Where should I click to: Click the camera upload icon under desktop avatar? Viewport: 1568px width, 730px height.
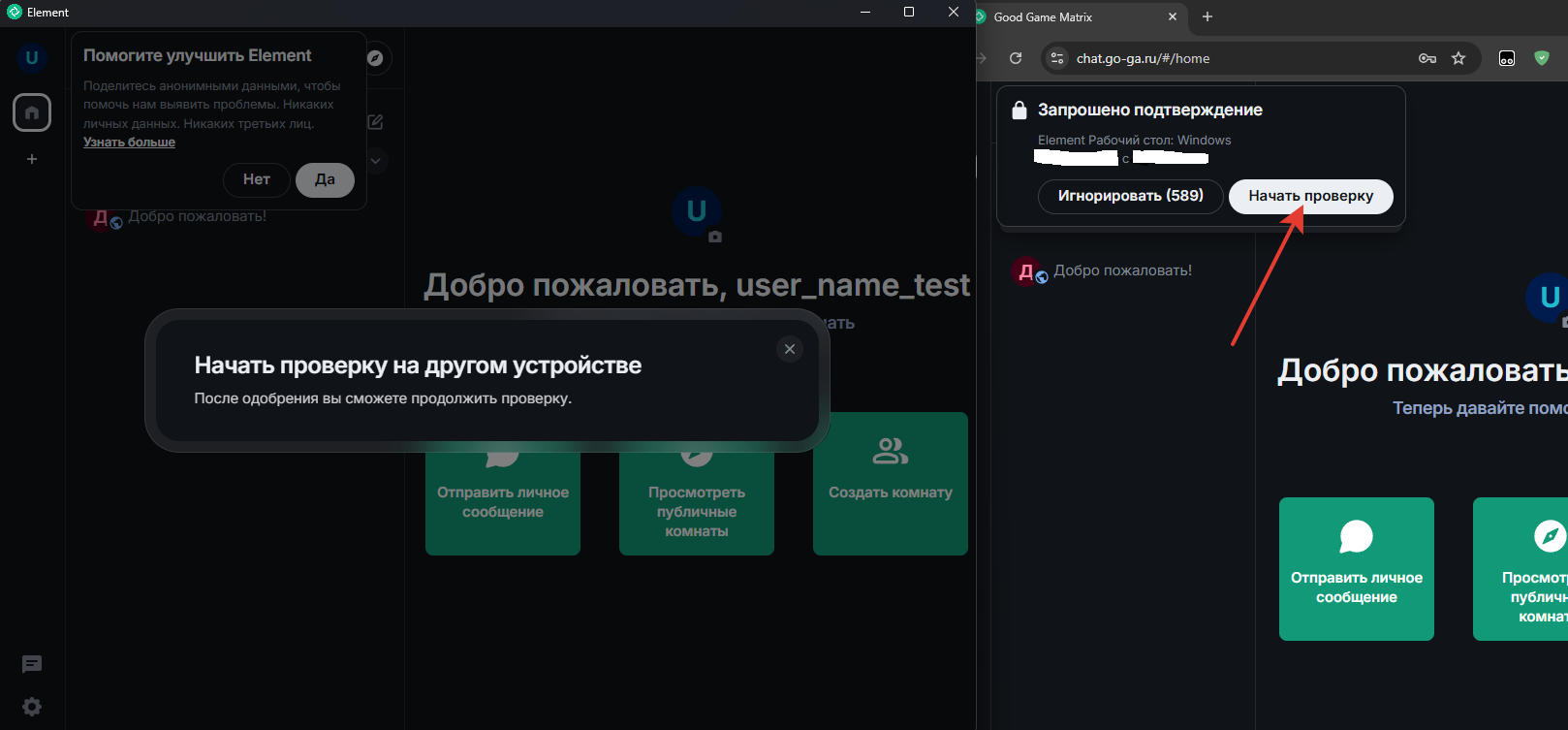(x=715, y=237)
